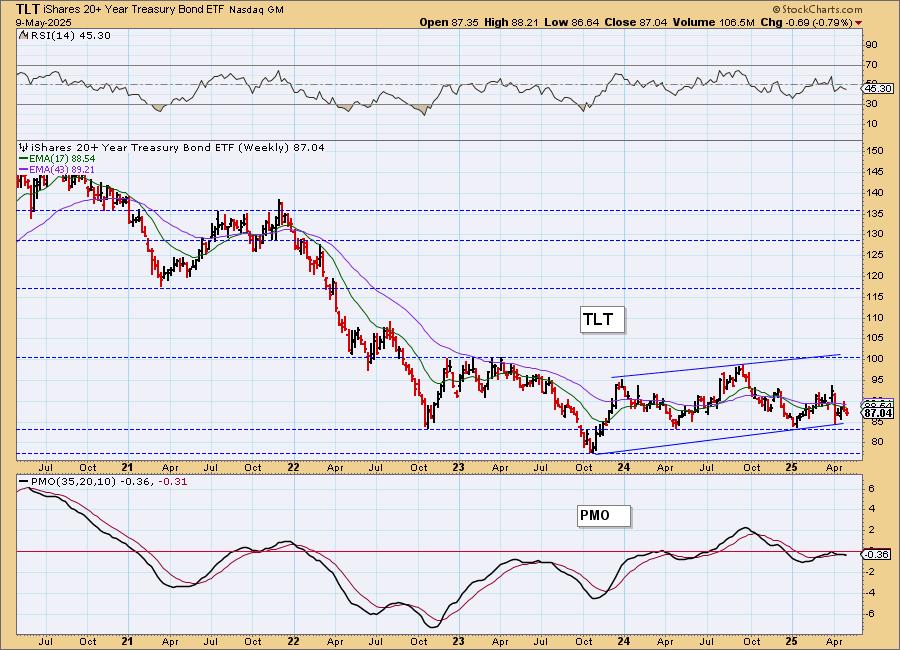
Task: Click the iShares 20+ Year Treasury Bond ETF (Weekly) title
Action: 177,148
